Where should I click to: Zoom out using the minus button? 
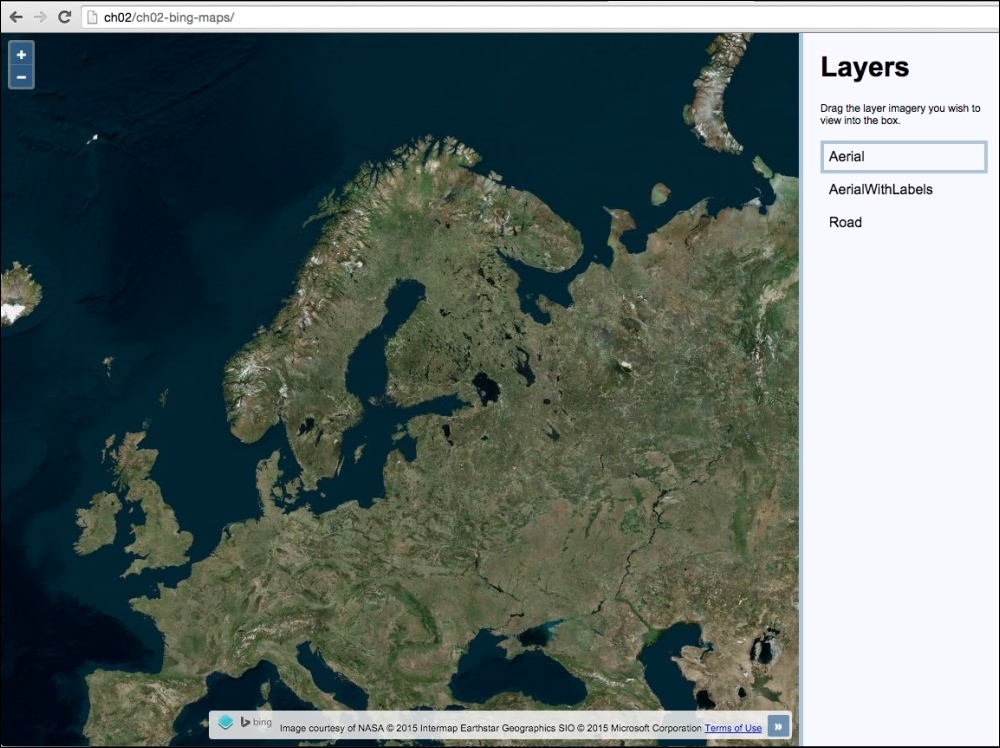point(21,75)
